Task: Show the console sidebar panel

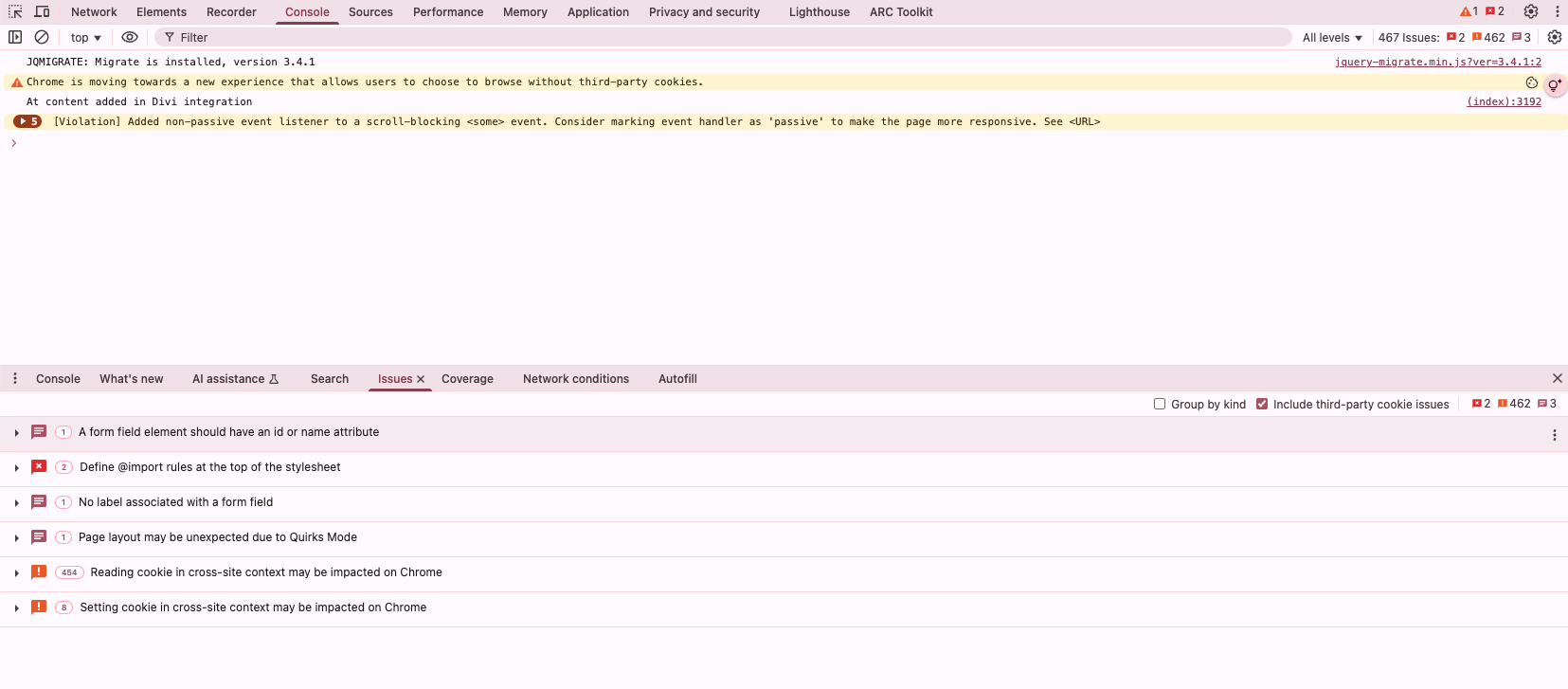Action: tap(15, 37)
